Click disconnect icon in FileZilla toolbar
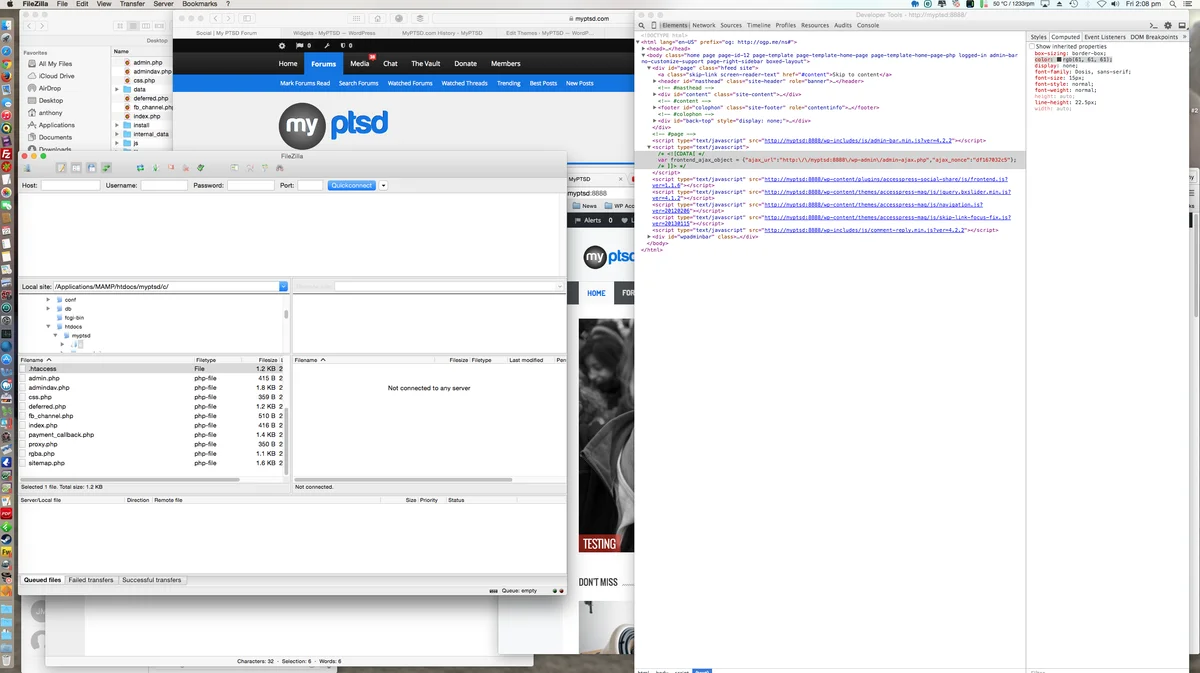The image size is (1200, 673). (x=186, y=168)
